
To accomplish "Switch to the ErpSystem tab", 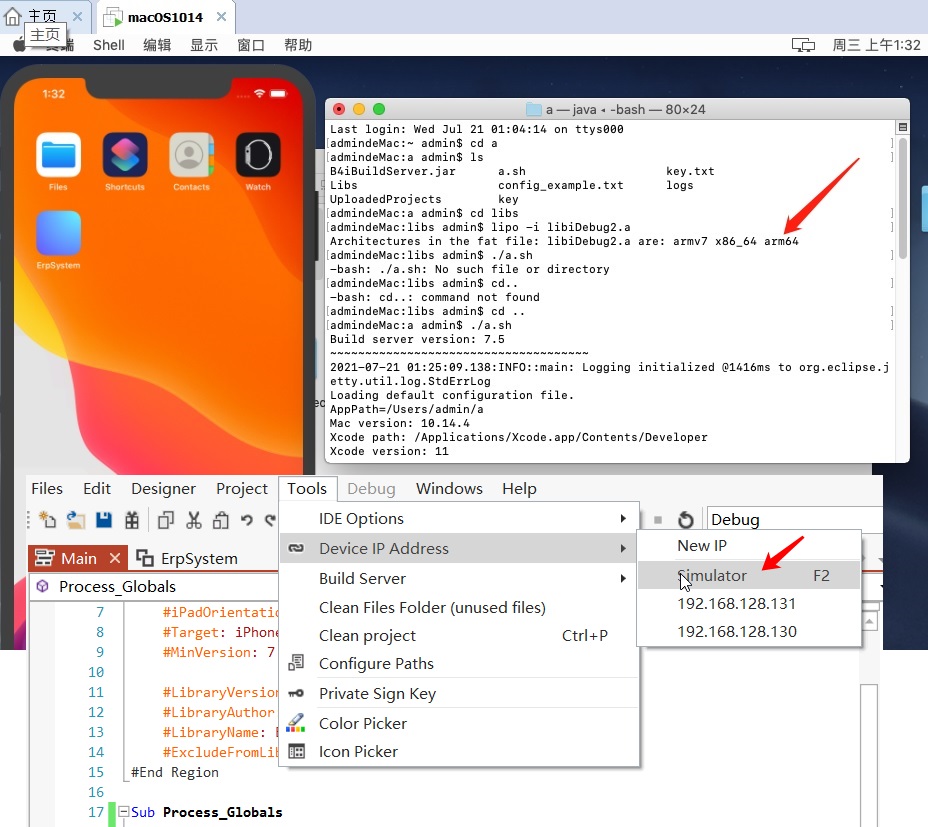I will (187, 558).
